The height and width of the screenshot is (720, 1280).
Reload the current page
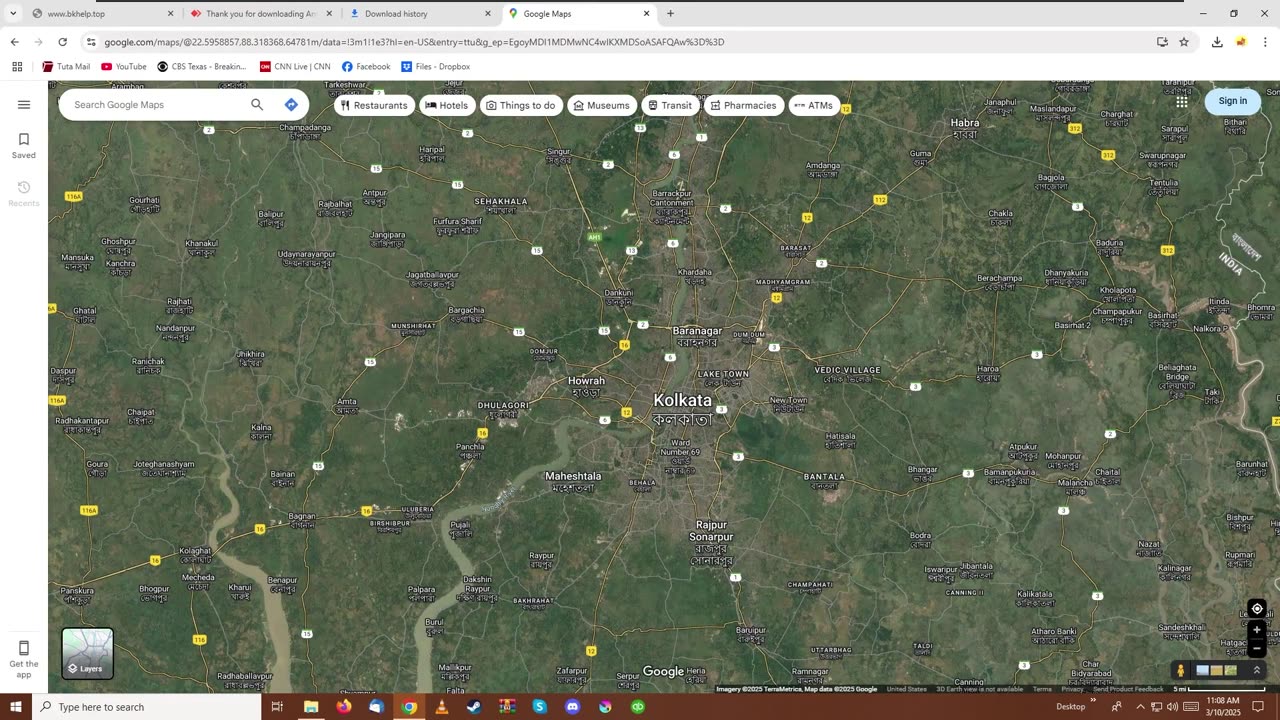(62, 42)
